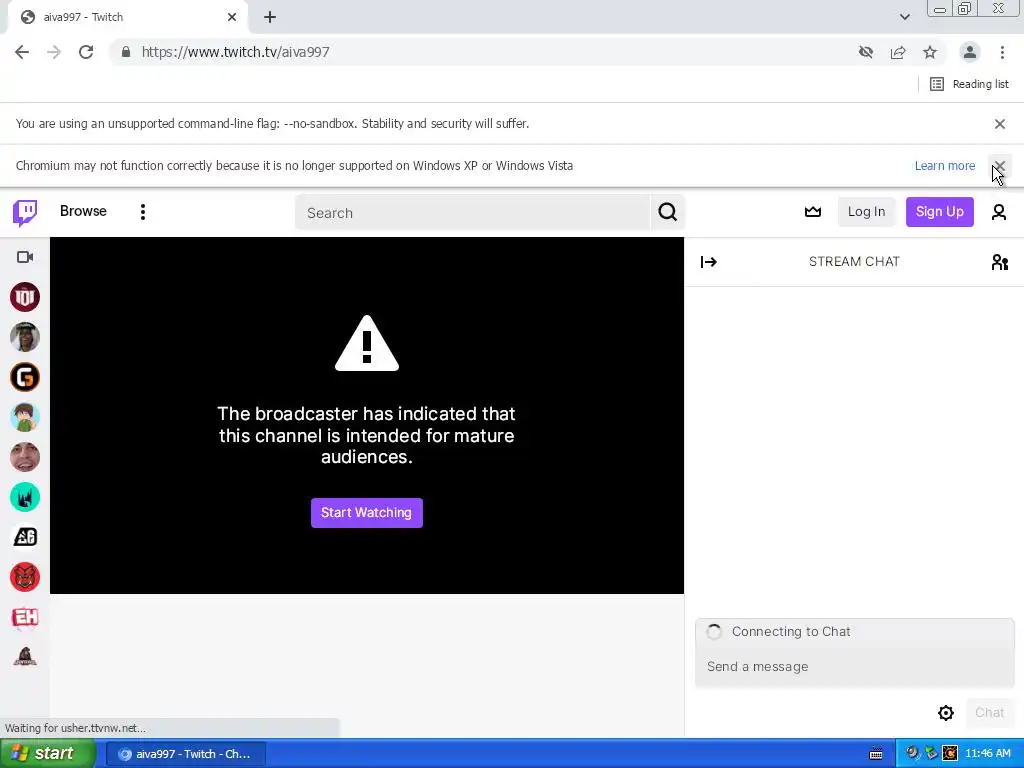Open the A6 logo channel avatar
The height and width of the screenshot is (768, 1024).
25,537
